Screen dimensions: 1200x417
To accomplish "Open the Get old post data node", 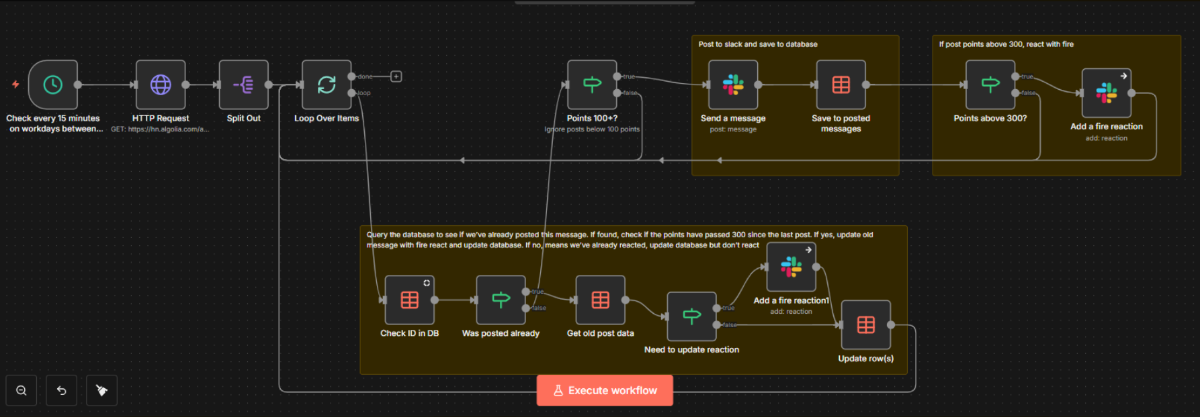I will (600, 300).
